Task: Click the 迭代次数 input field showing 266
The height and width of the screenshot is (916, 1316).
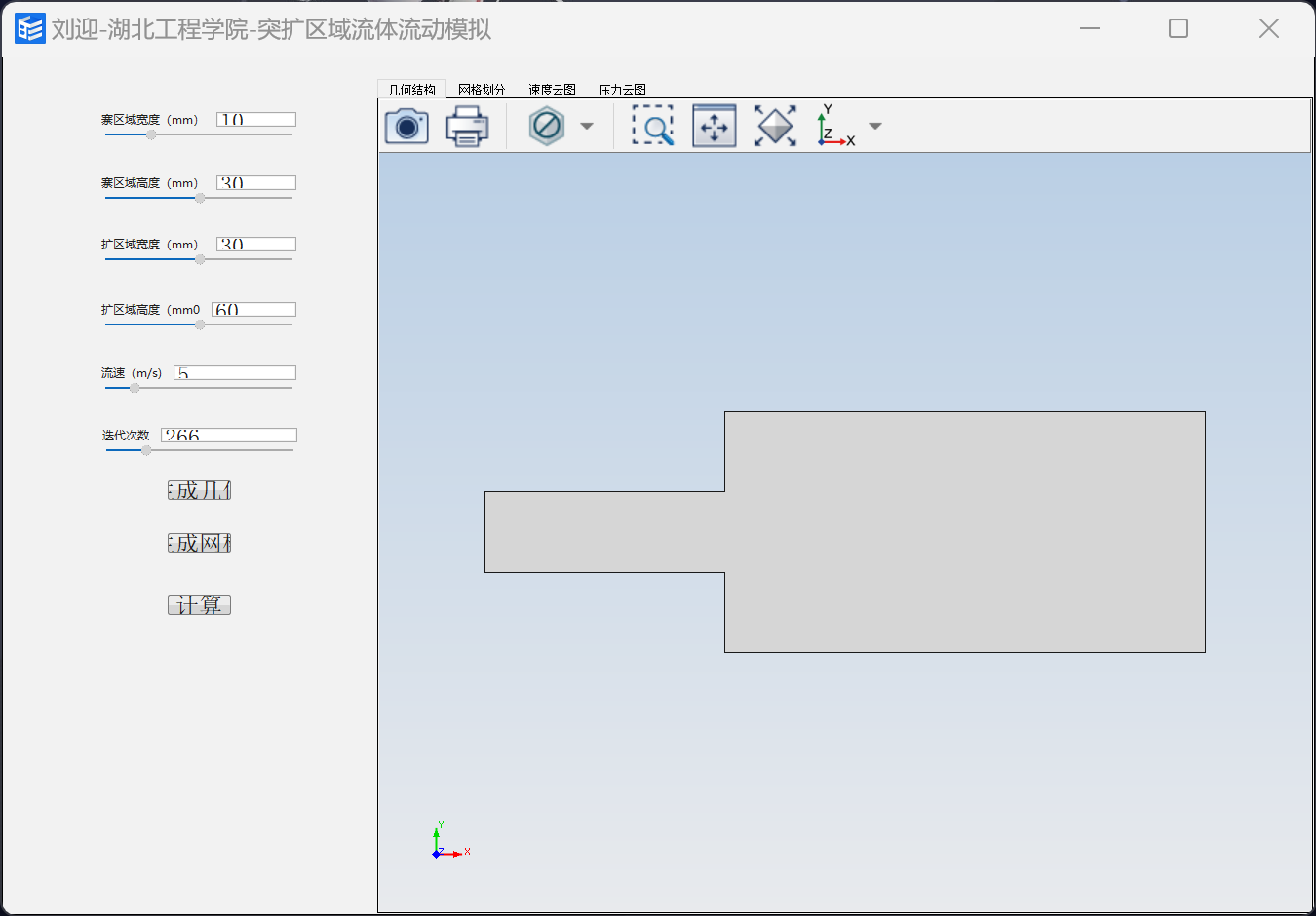Action: coord(229,435)
